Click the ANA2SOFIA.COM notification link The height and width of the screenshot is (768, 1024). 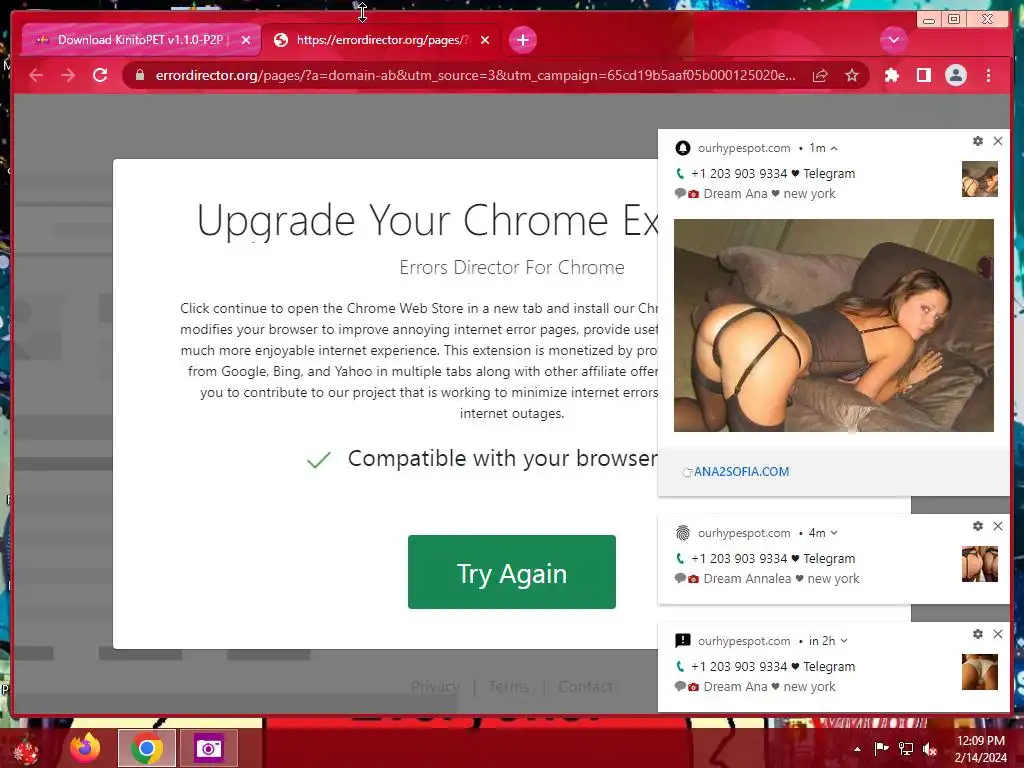(x=741, y=472)
